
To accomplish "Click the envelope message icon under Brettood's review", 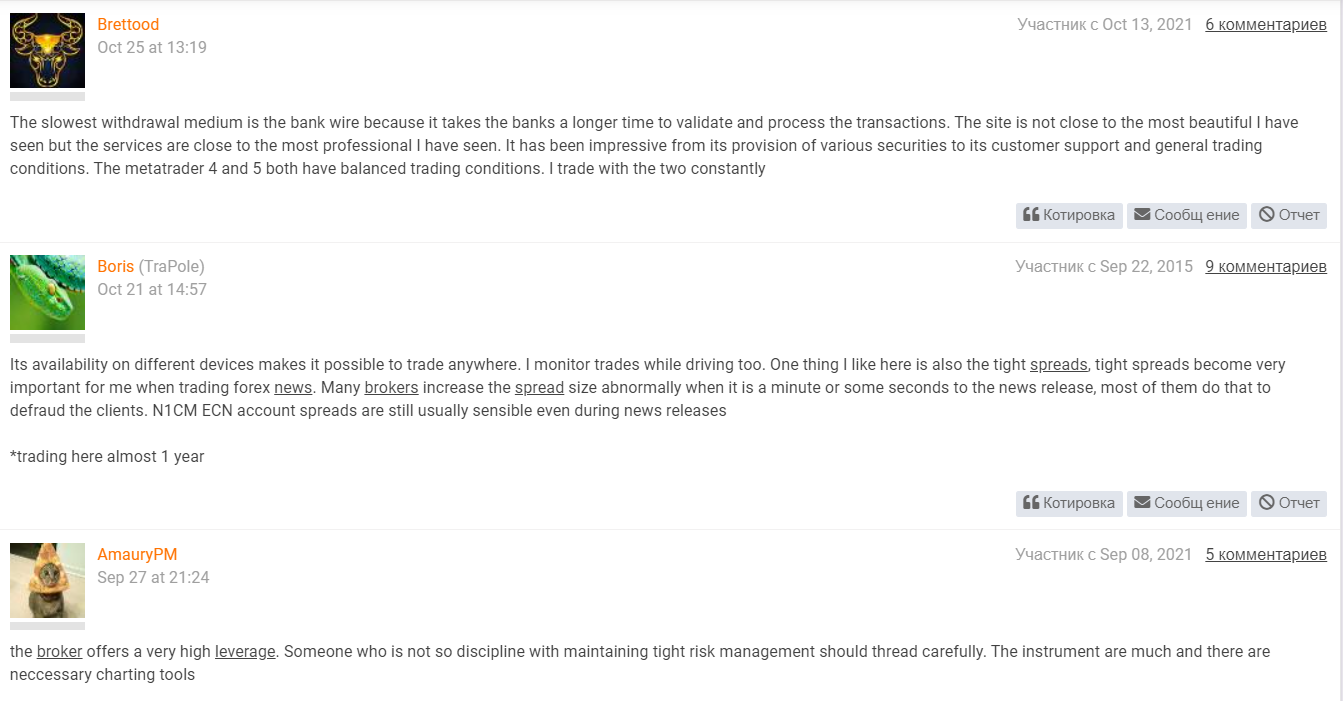I will (1143, 215).
